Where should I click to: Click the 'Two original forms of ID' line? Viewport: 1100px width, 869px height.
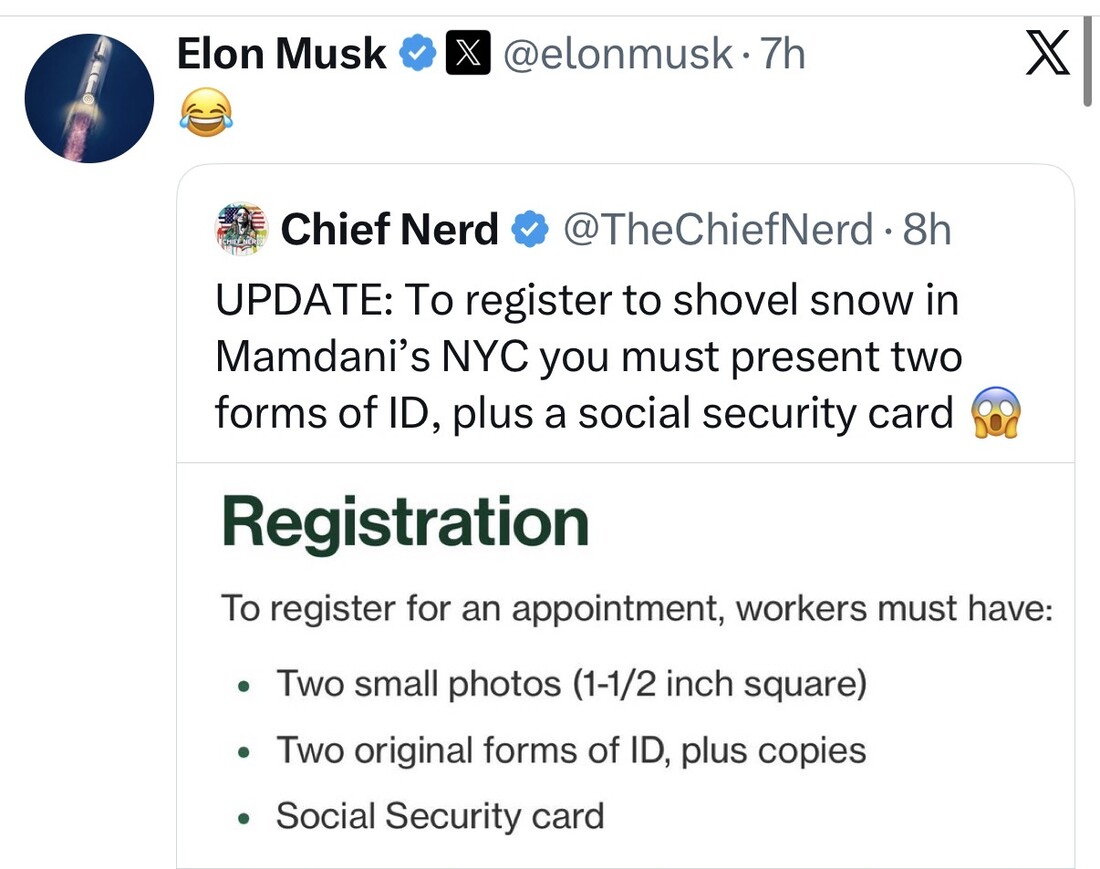[x=570, y=750]
